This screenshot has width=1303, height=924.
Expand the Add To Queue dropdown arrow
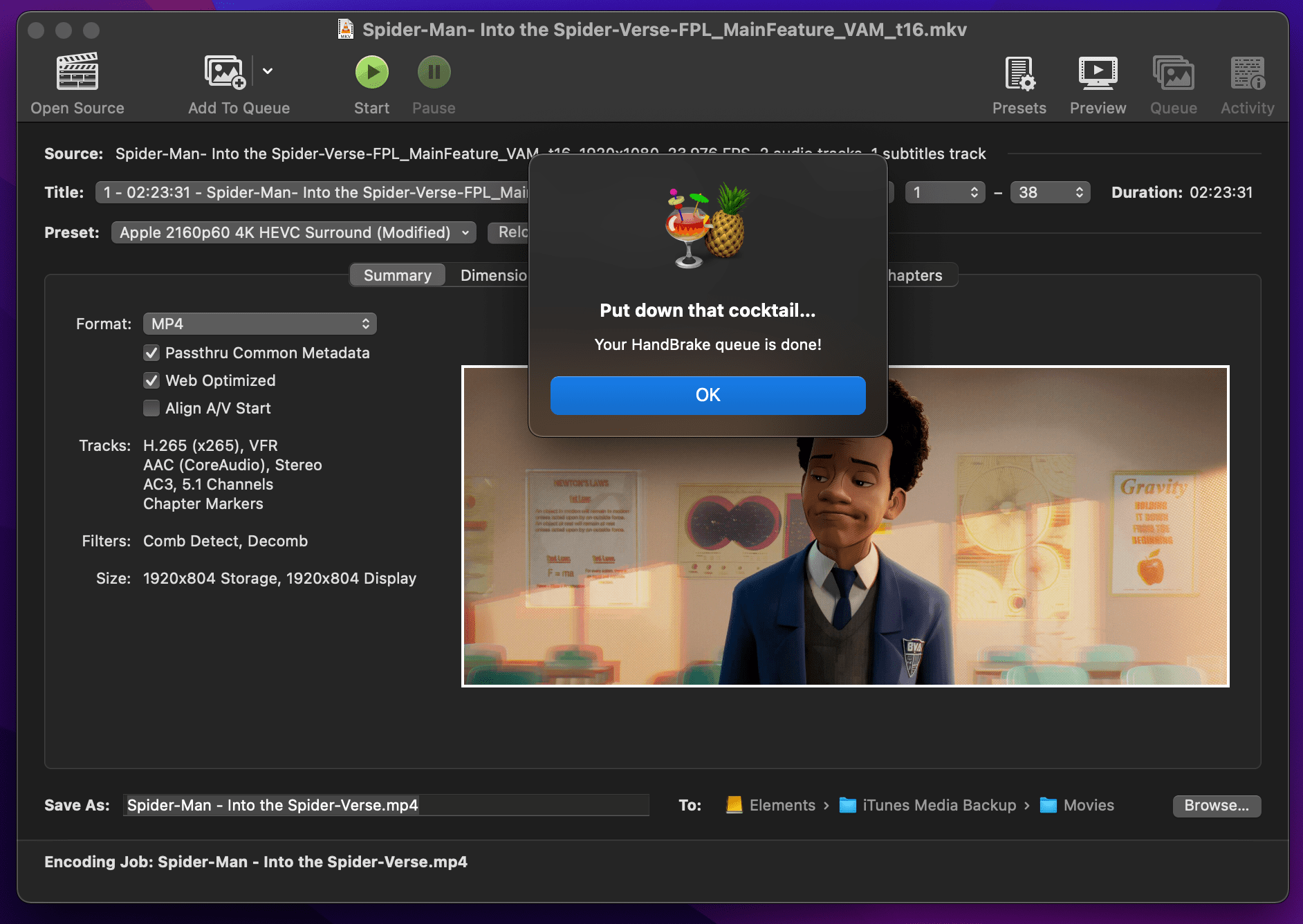tap(268, 71)
